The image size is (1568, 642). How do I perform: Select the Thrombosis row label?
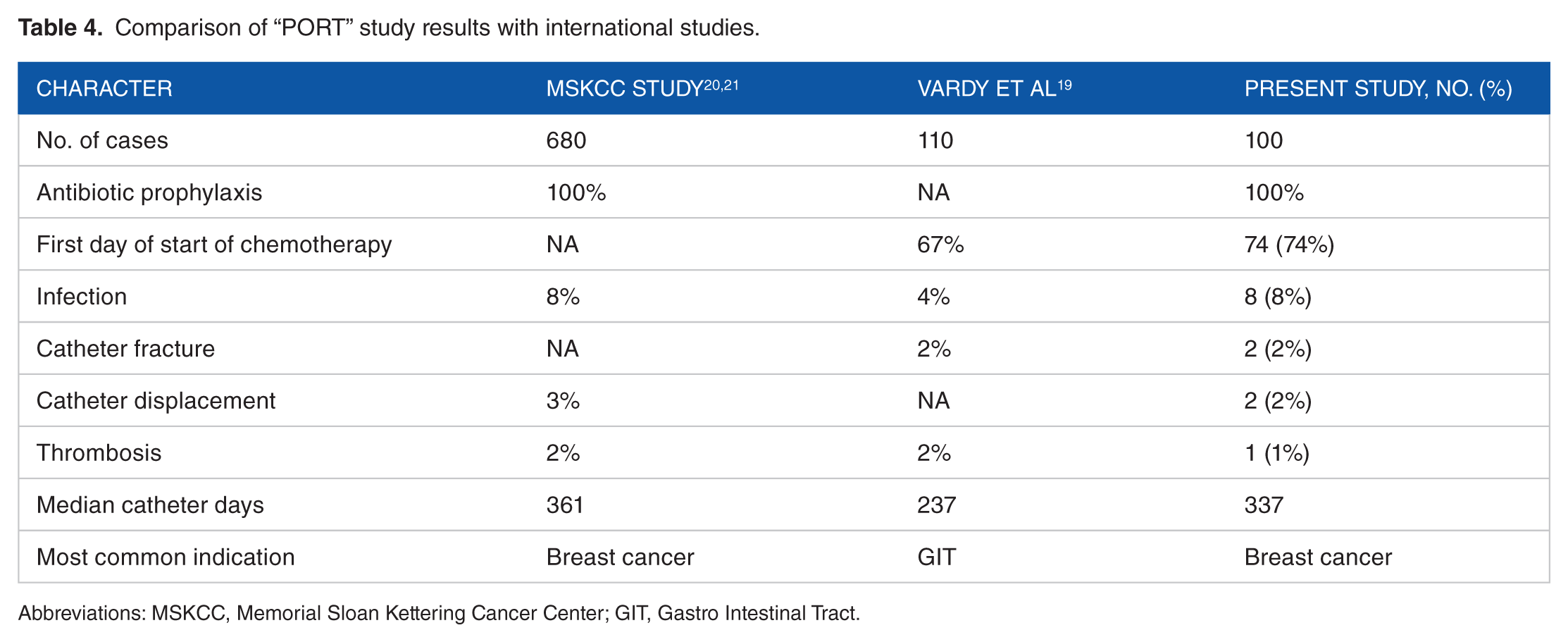tap(99, 453)
